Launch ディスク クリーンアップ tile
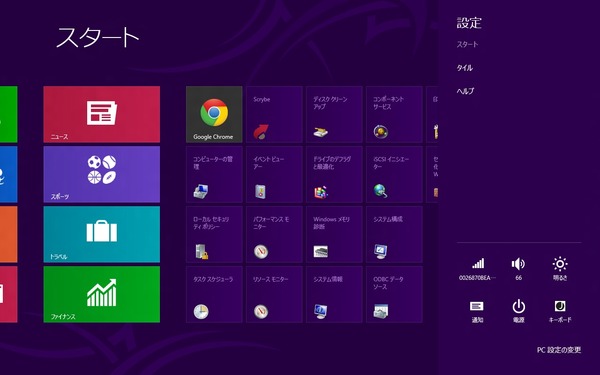The height and width of the screenshot is (375, 600). coord(334,114)
